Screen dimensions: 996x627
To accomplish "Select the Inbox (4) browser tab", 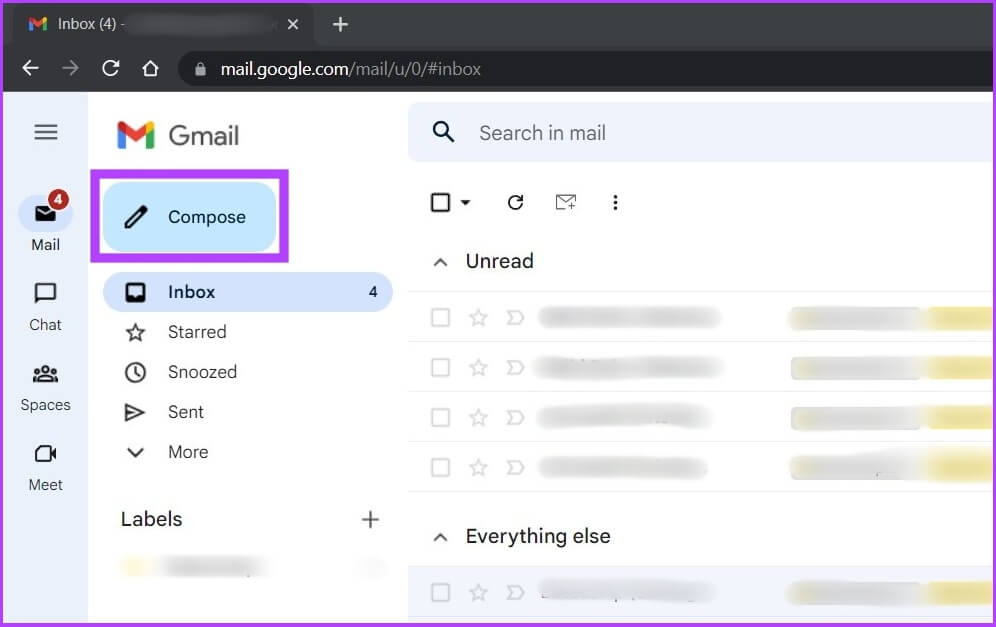I will [162, 24].
